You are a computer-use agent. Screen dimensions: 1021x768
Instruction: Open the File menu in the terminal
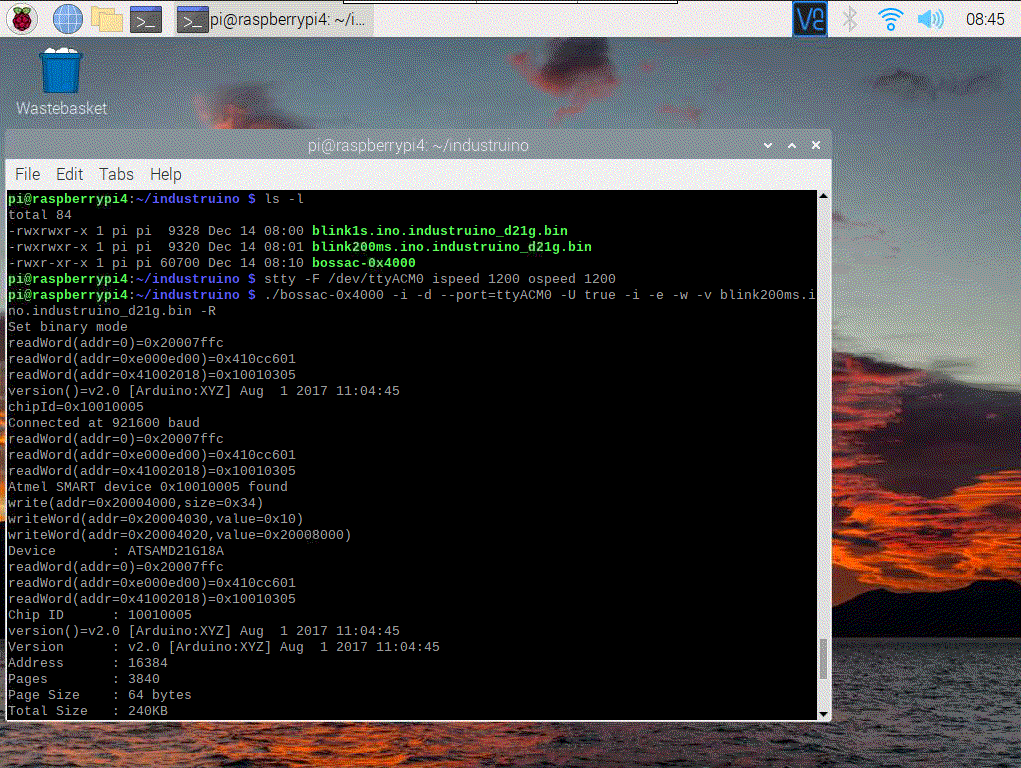click(x=28, y=174)
